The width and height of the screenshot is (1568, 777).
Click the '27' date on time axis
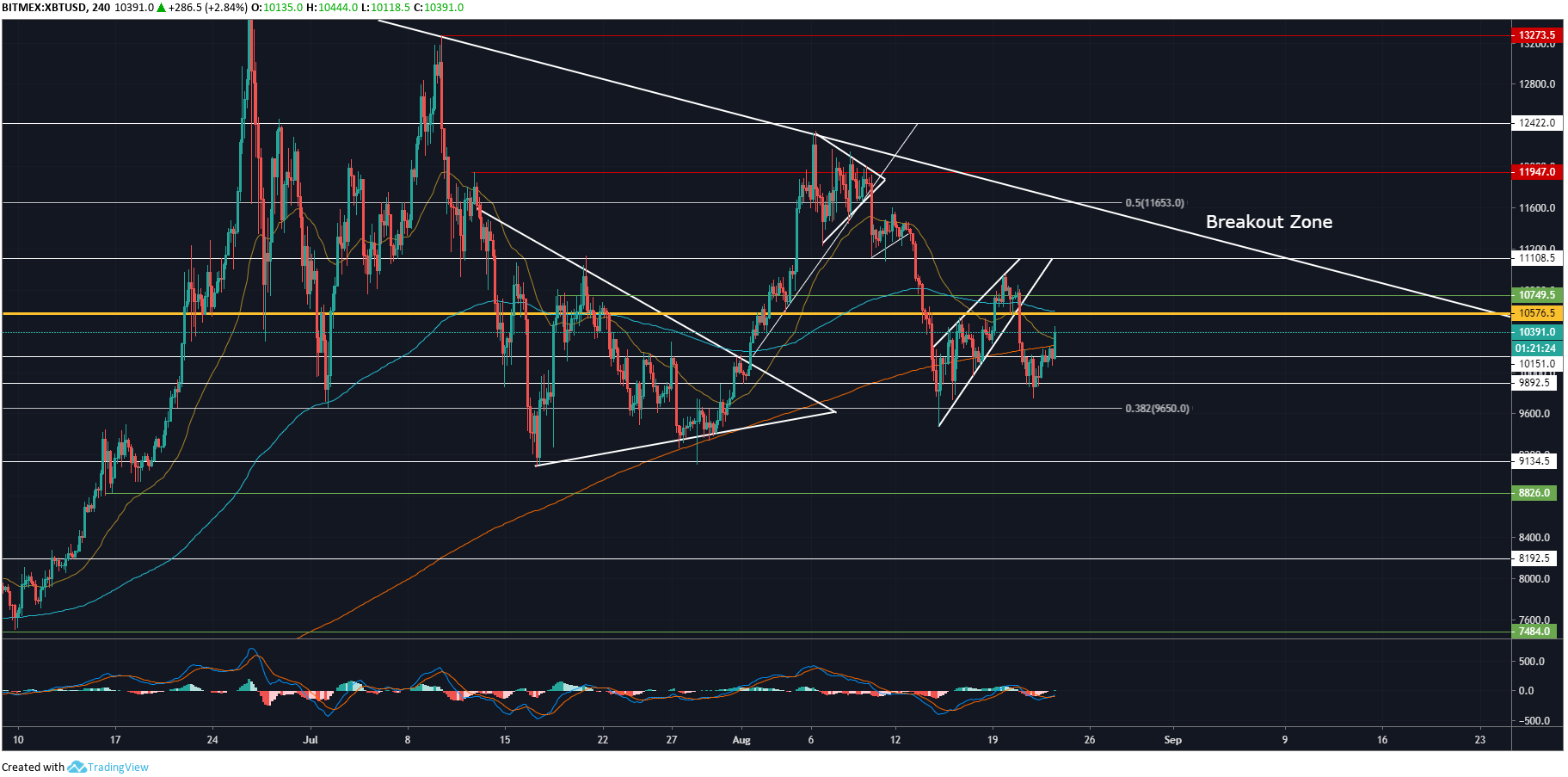click(x=672, y=740)
